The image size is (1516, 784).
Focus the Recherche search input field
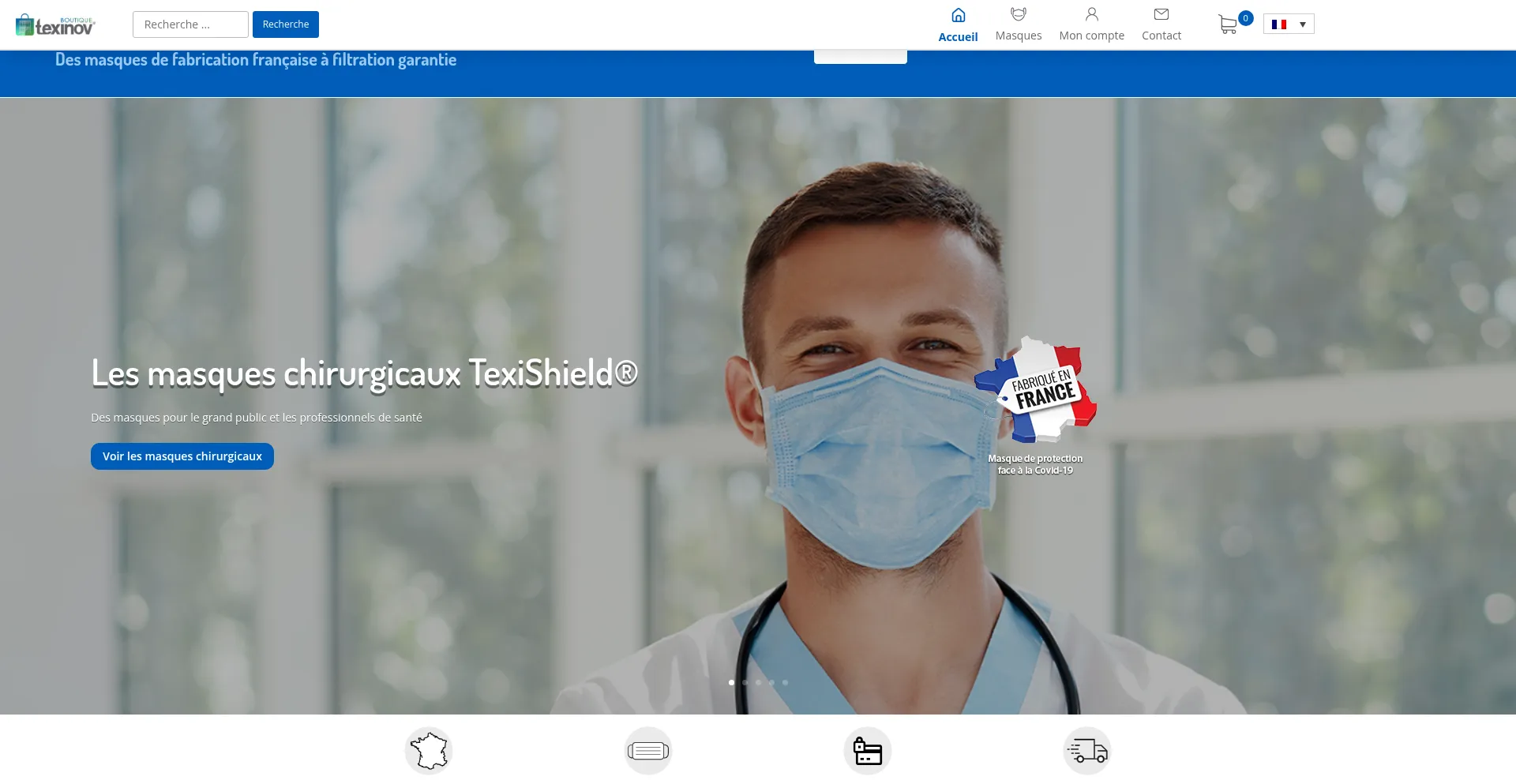(190, 24)
